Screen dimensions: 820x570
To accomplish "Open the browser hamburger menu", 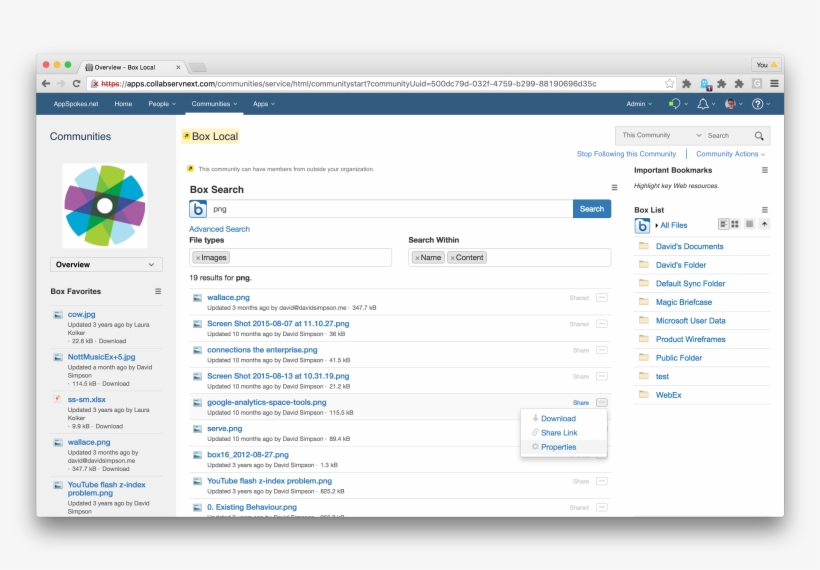I will pos(775,84).
